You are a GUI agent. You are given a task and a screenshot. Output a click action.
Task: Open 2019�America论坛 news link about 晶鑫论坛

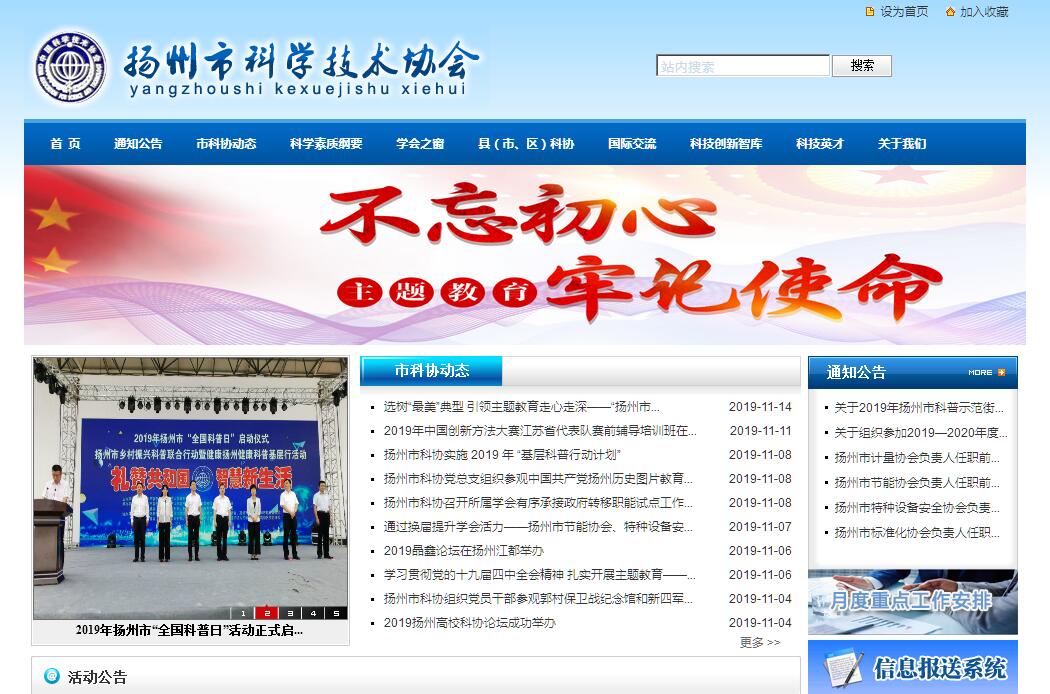tap(463, 551)
